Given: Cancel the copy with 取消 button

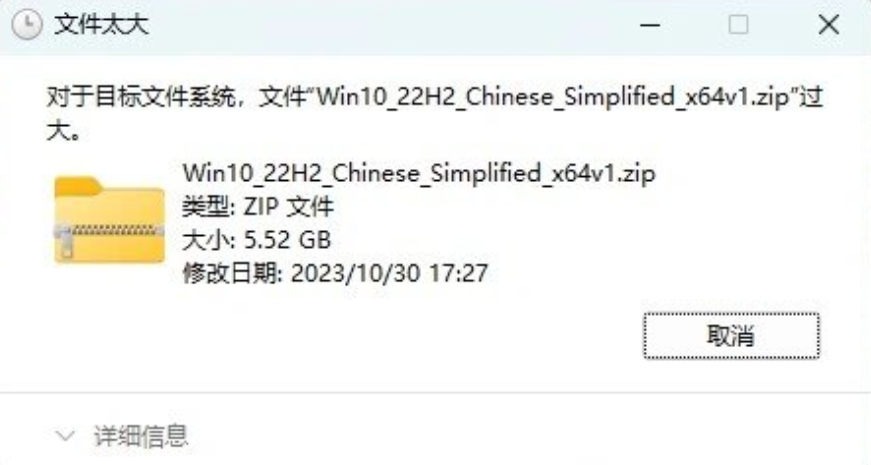Looking at the screenshot, I should (x=731, y=336).
